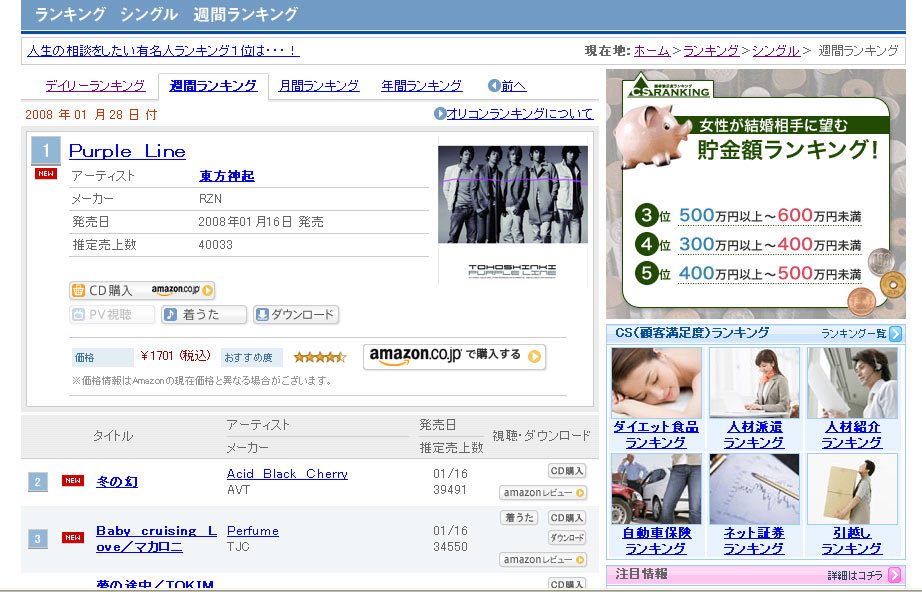Image resolution: width=922 pixels, height=592 pixels.
Task: Click the amazon.co.jpで購入する button
Action: coord(455,356)
